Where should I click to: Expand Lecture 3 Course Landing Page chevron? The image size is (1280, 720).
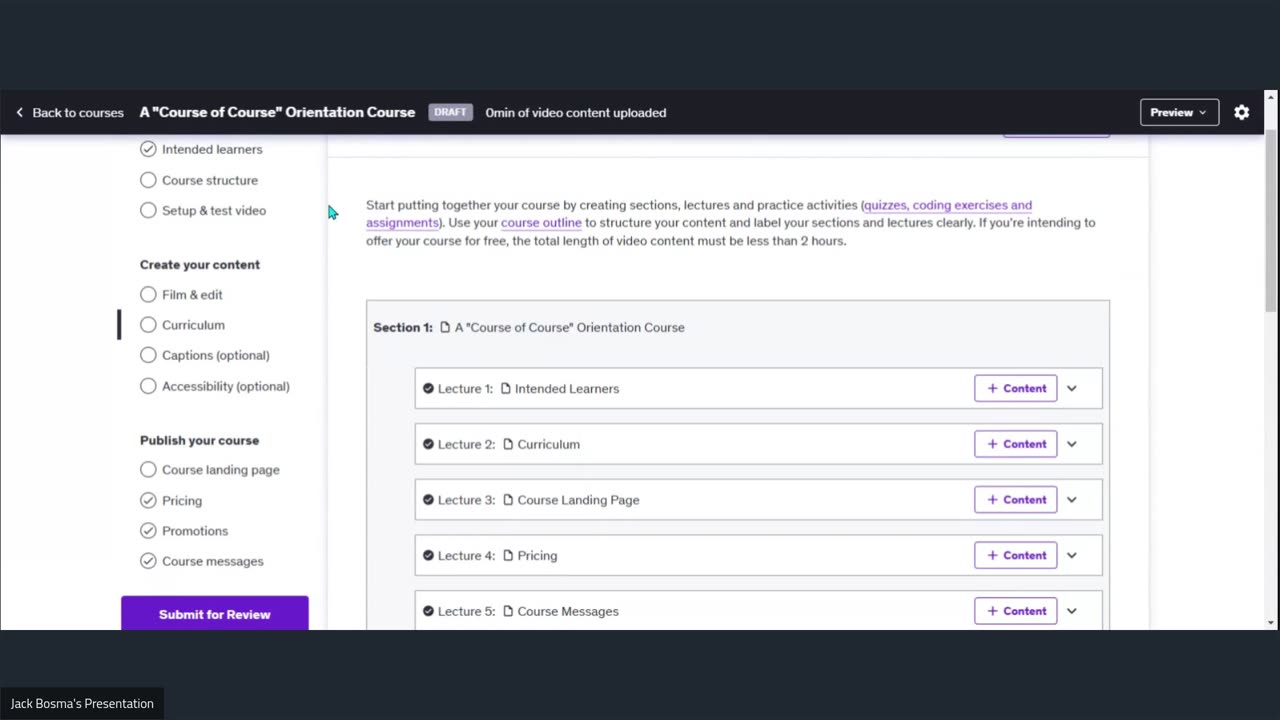tap(1072, 500)
